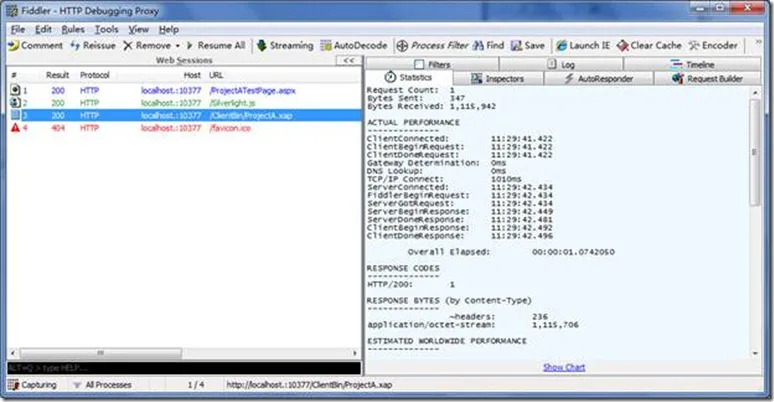Sort sessions by Host column
This screenshot has height=402, width=774.
coord(192,75)
